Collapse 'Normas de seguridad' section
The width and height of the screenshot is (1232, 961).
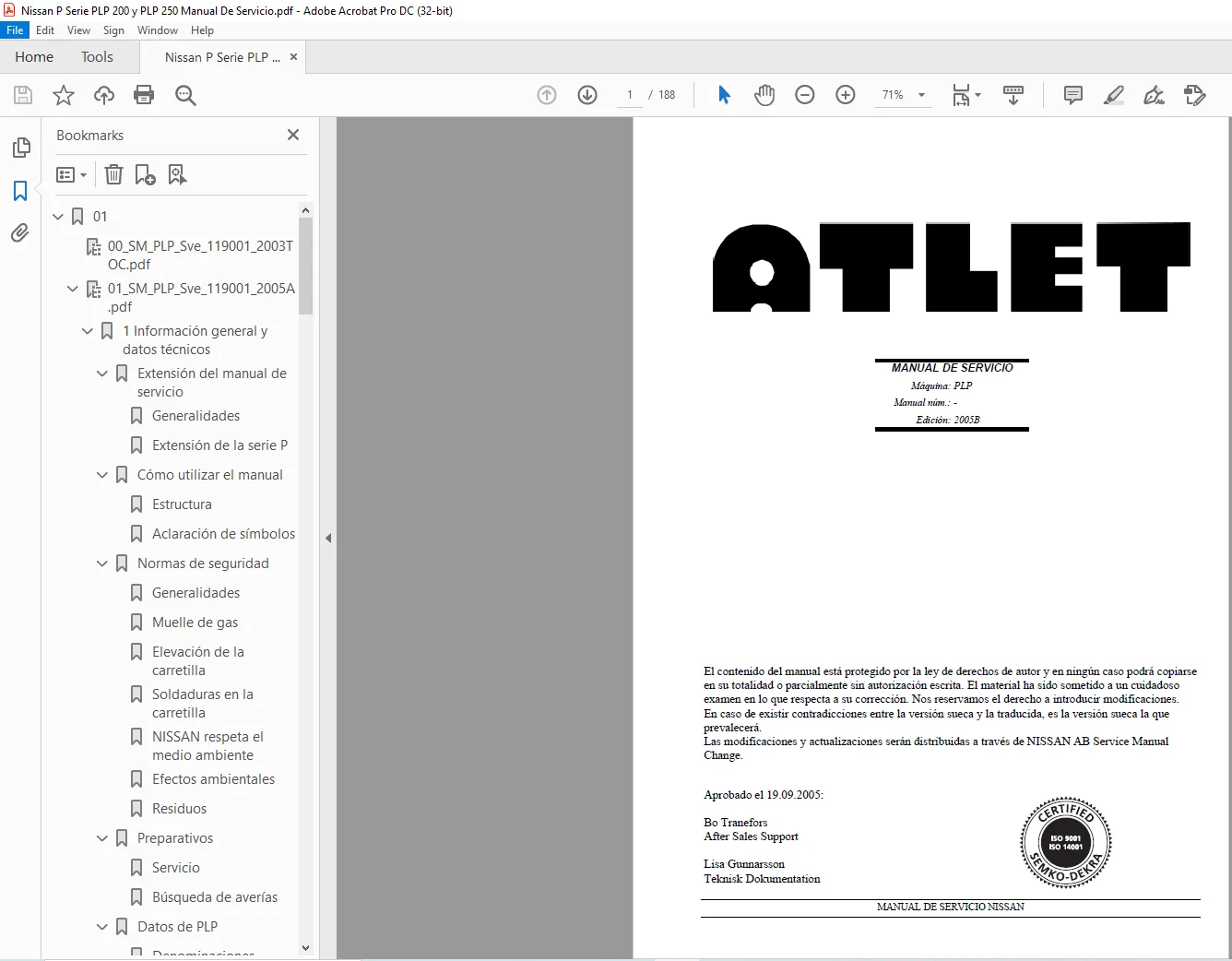pyautogui.click(x=102, y=564)
